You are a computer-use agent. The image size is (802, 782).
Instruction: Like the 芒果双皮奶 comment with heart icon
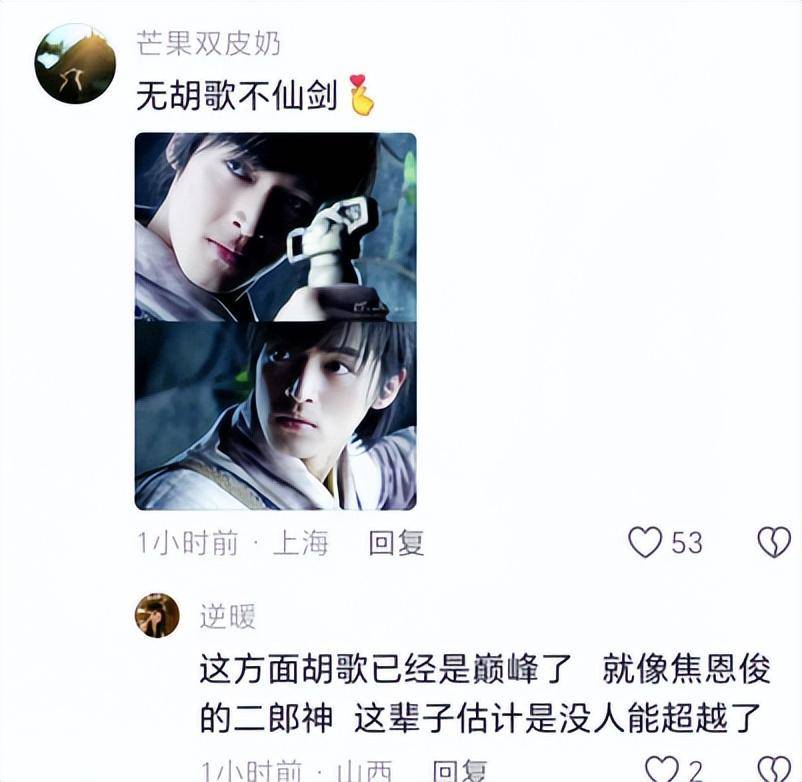coord(645,543)
